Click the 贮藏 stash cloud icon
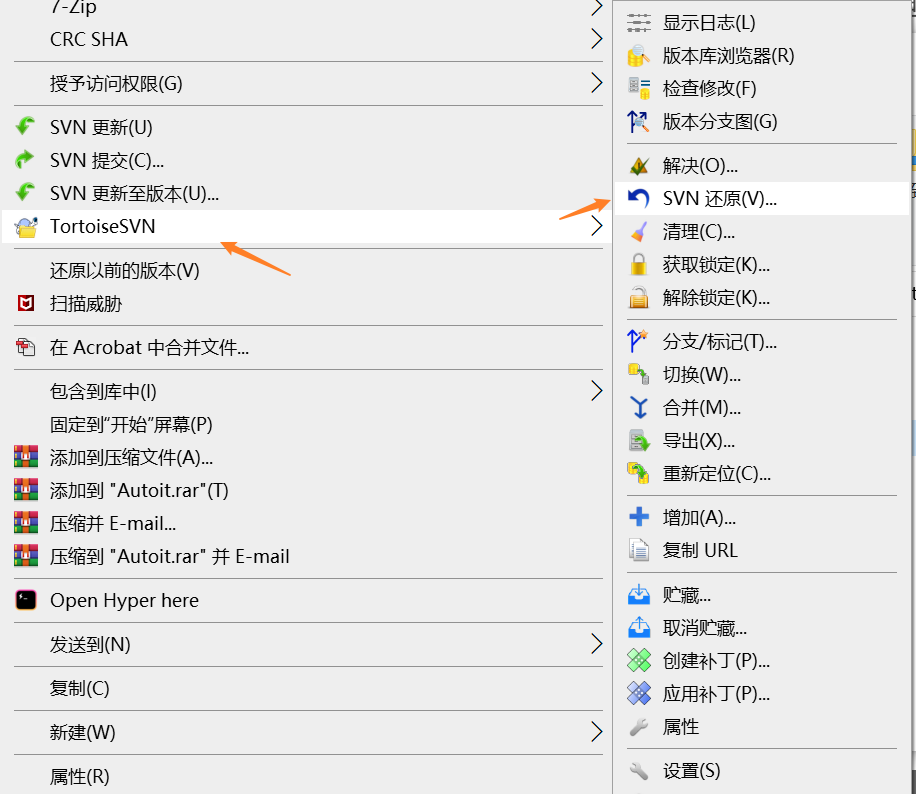 [637, 594]
